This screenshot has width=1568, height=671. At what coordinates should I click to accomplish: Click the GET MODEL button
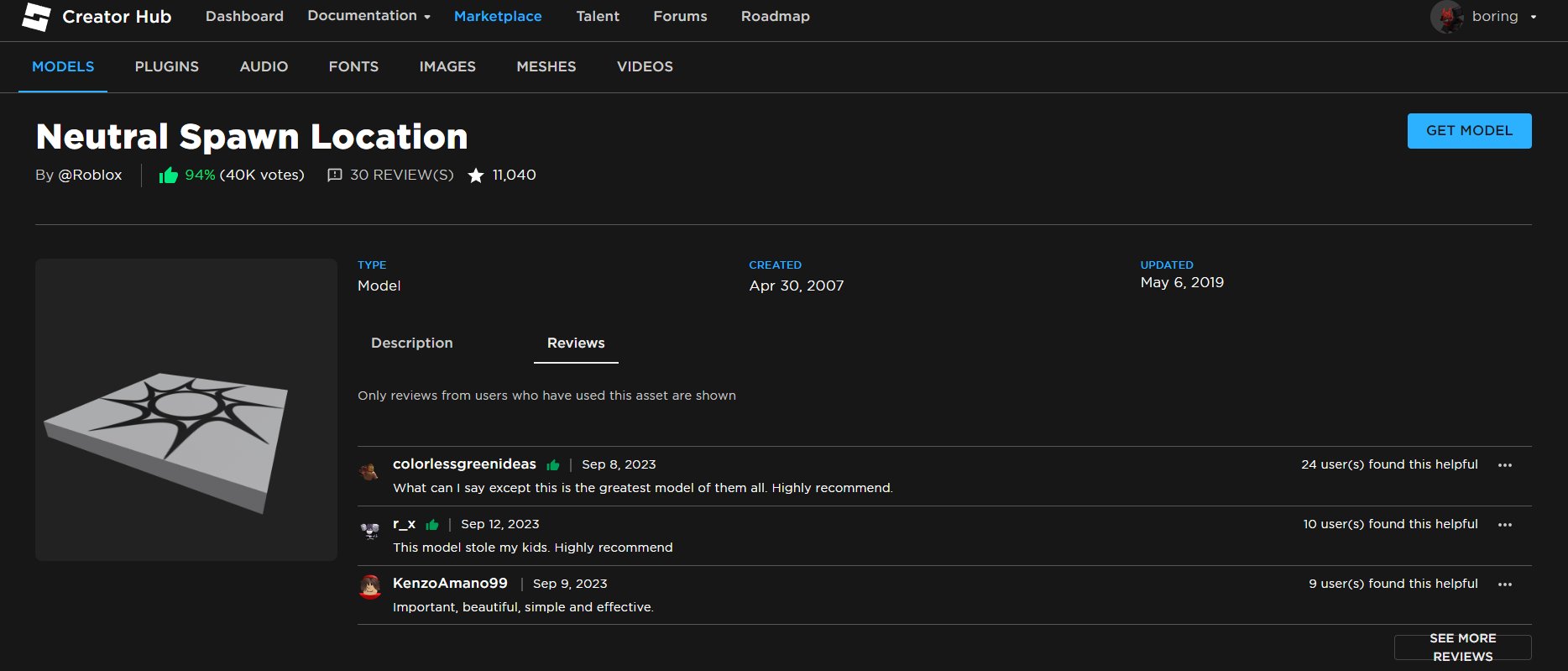point(1469,131)
